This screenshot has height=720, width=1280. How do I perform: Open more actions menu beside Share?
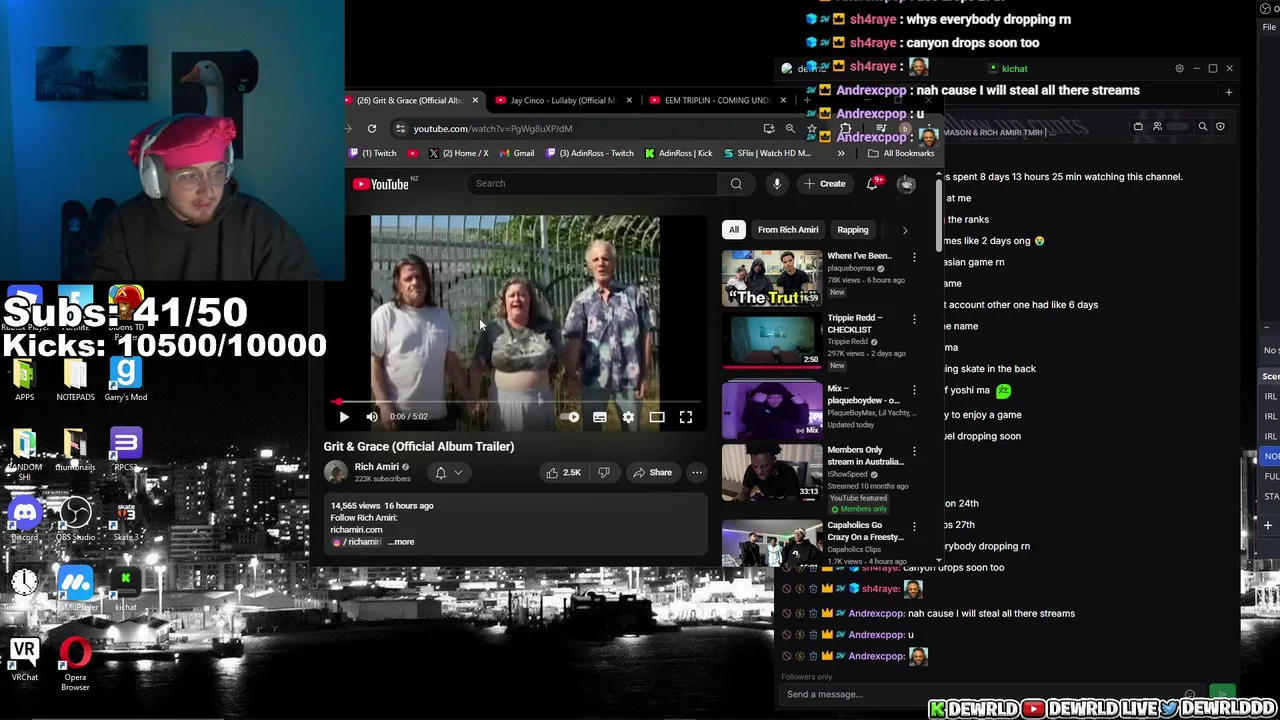[x=697, y=472]
